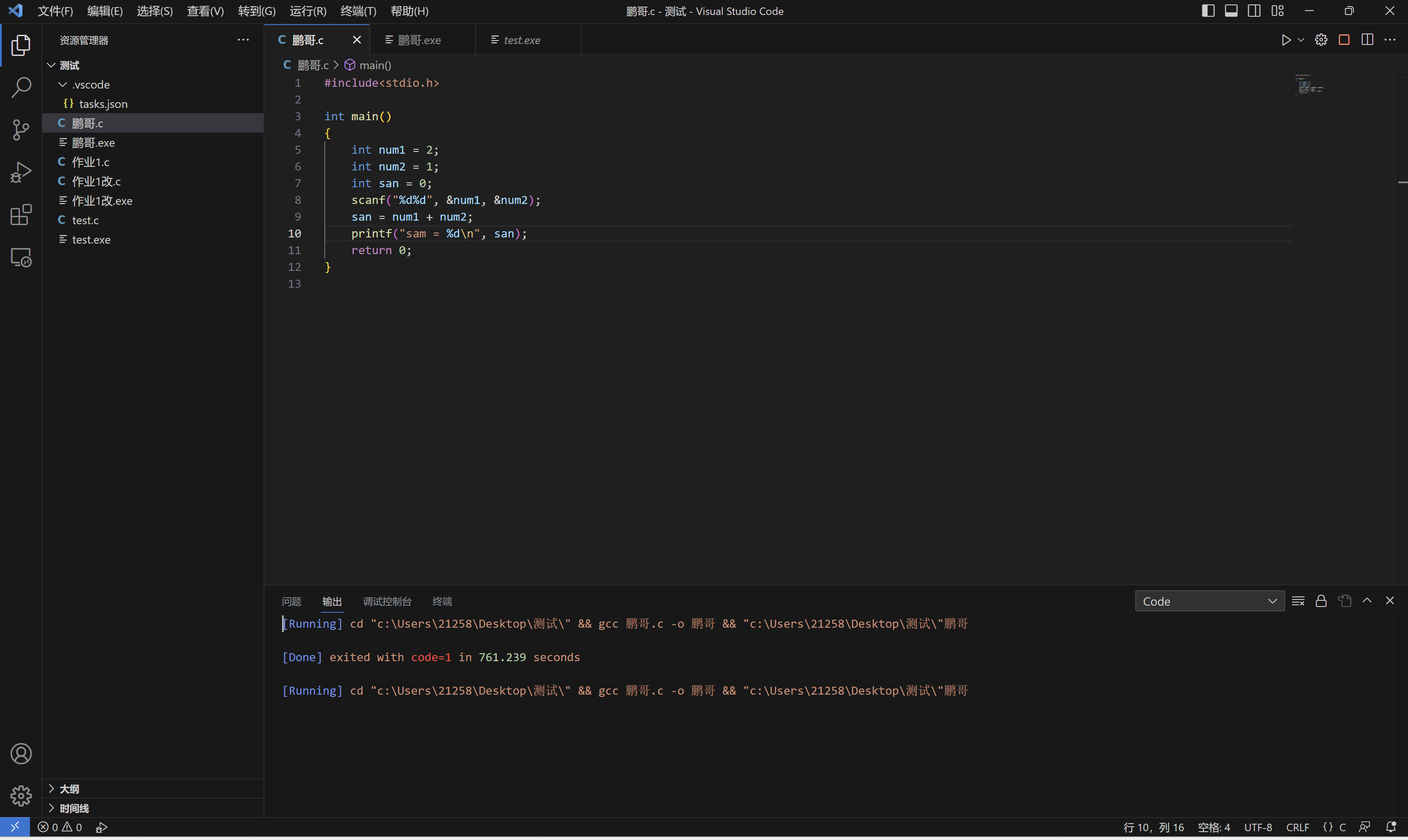Open Run and Debug view
The image size is (1408, 840).
click(x=21, y=173)
